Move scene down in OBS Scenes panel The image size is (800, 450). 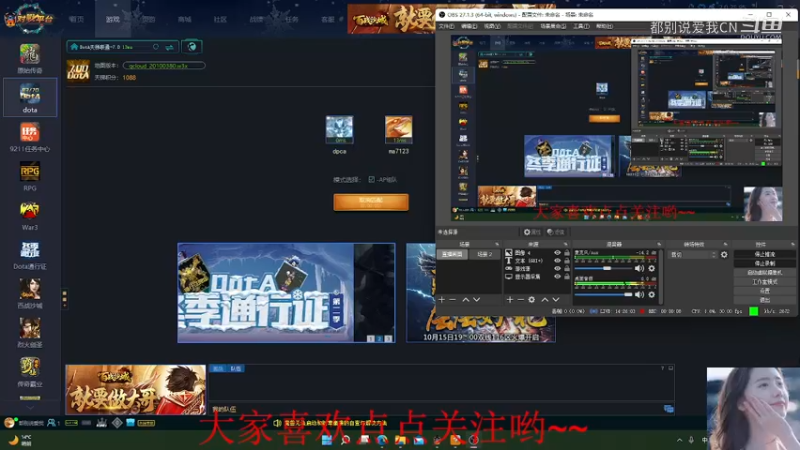477,299
